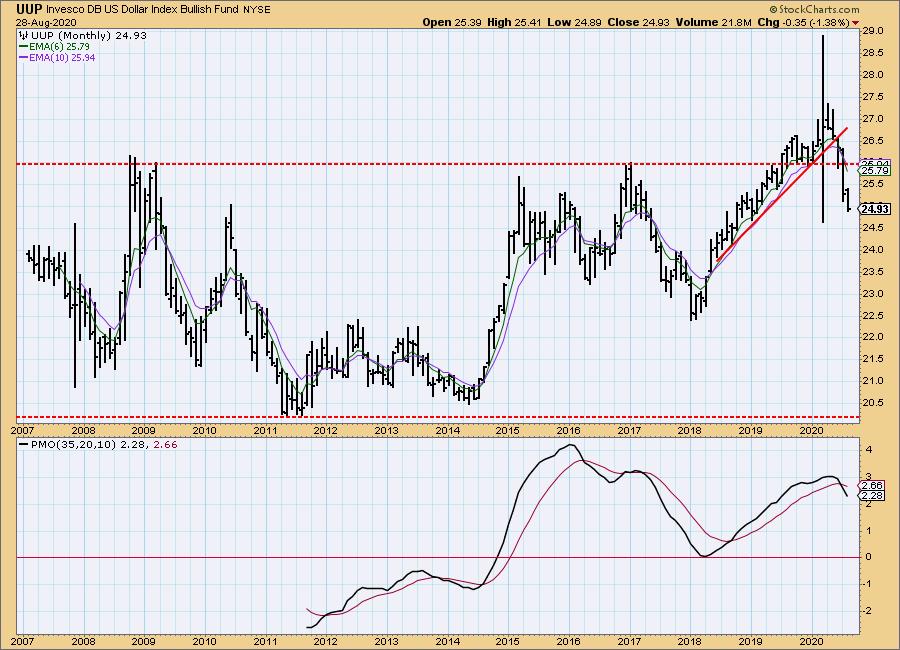
Task: Click the Volume 21.8M value
Action: point(713,22)
